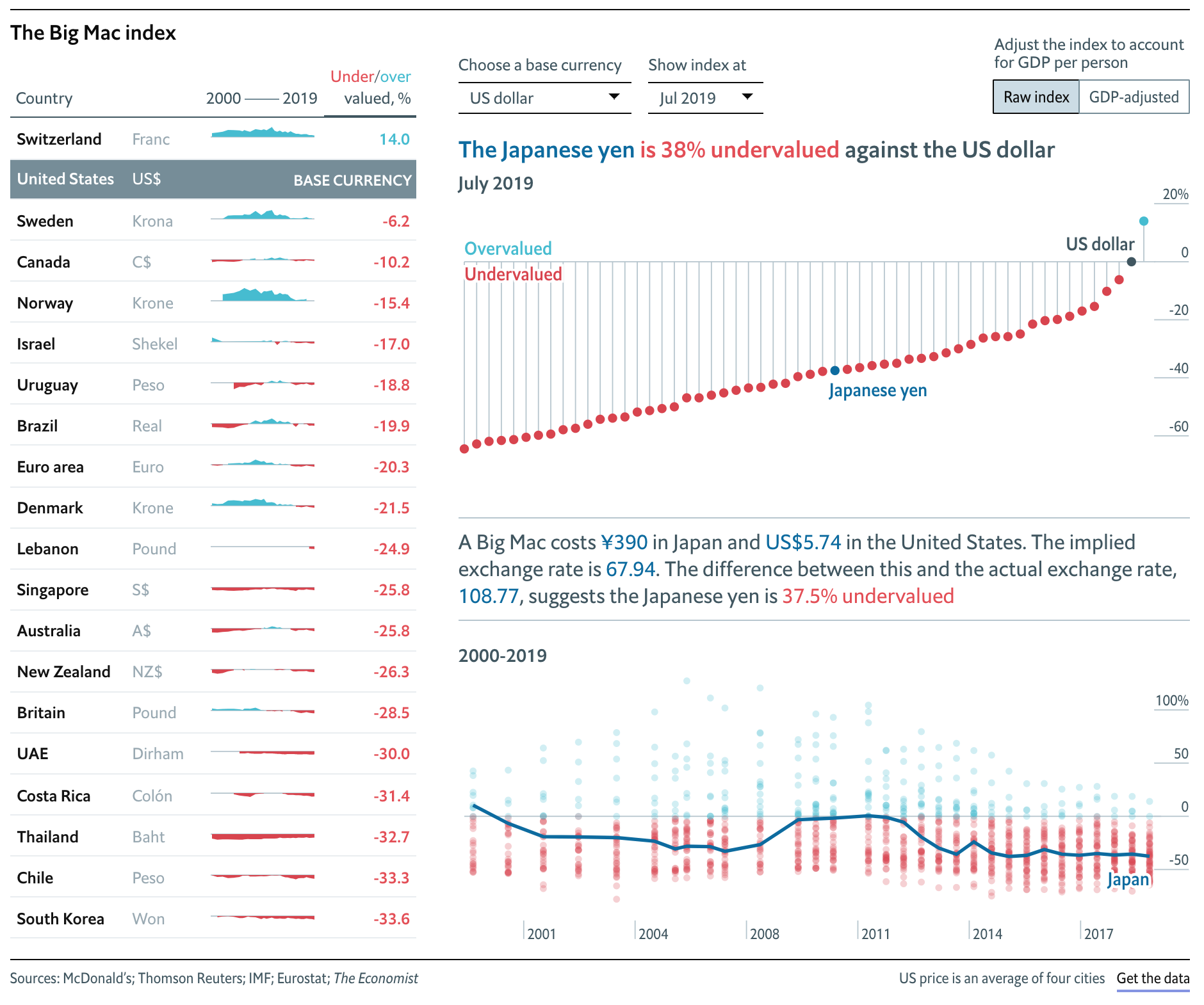Sort by Under/over valued column header
This screenshot has height=1005, width=1204.
point(370,87)
